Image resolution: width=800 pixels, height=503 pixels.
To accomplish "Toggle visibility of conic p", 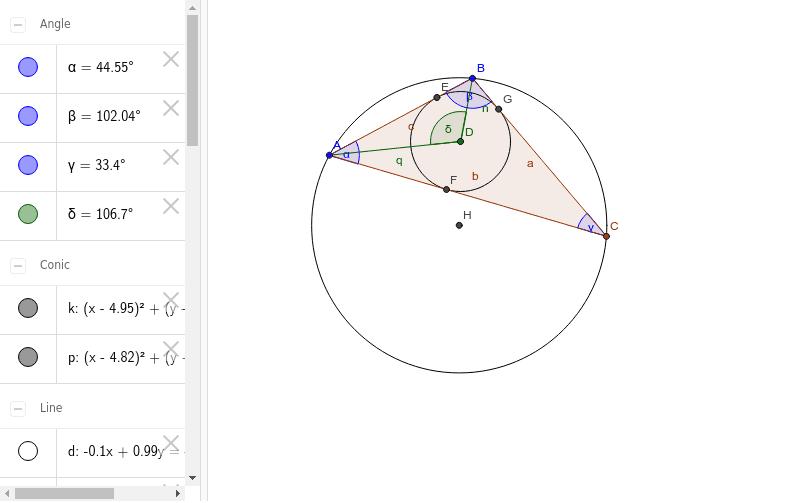I will [x=28, y=357].
